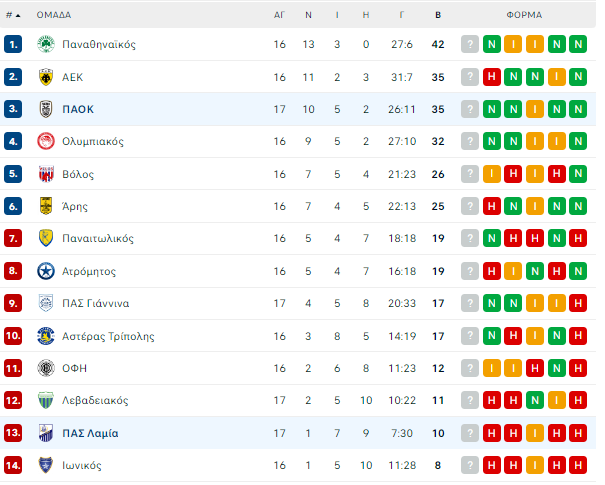Click the Λεβαδειακός green crest
605x485 pixels.
[46, 400]
